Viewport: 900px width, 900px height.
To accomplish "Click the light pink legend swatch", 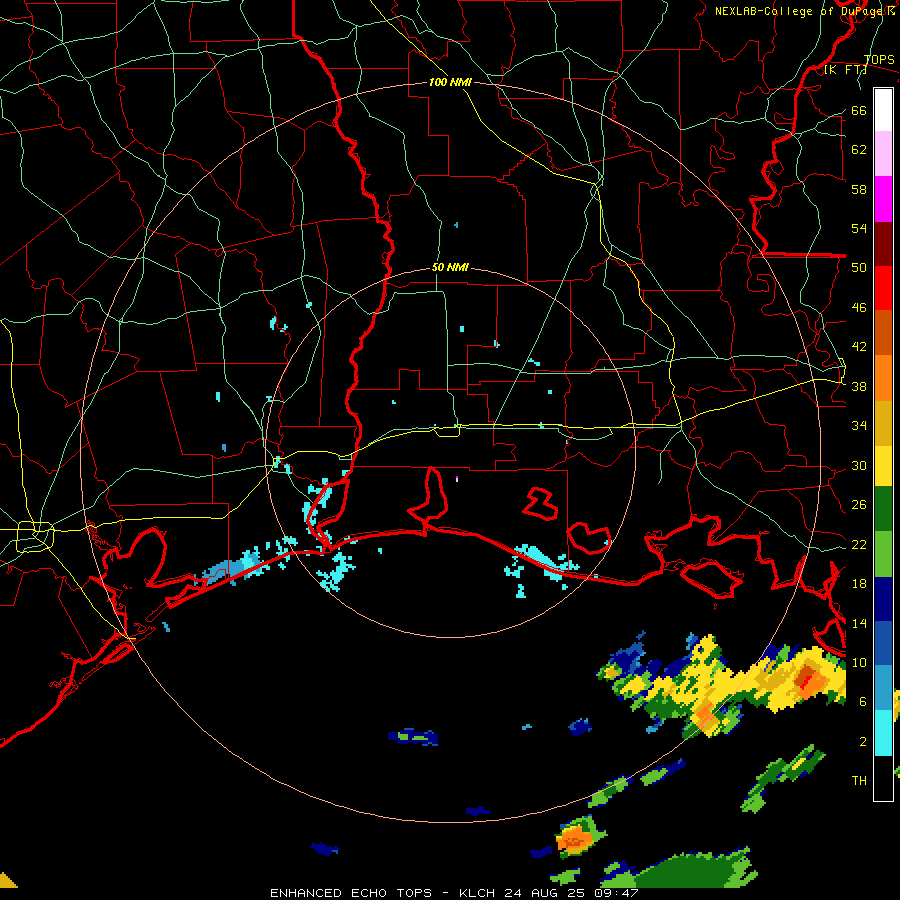I will click(883, 154).
